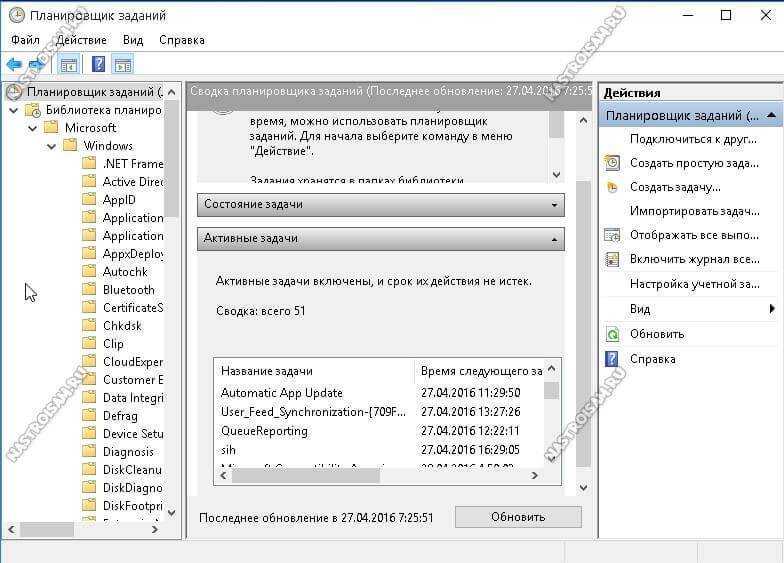Maximize the Task Scheduler window
The image size is (784, 563).
pyautogui.click(x=726, y=16)
